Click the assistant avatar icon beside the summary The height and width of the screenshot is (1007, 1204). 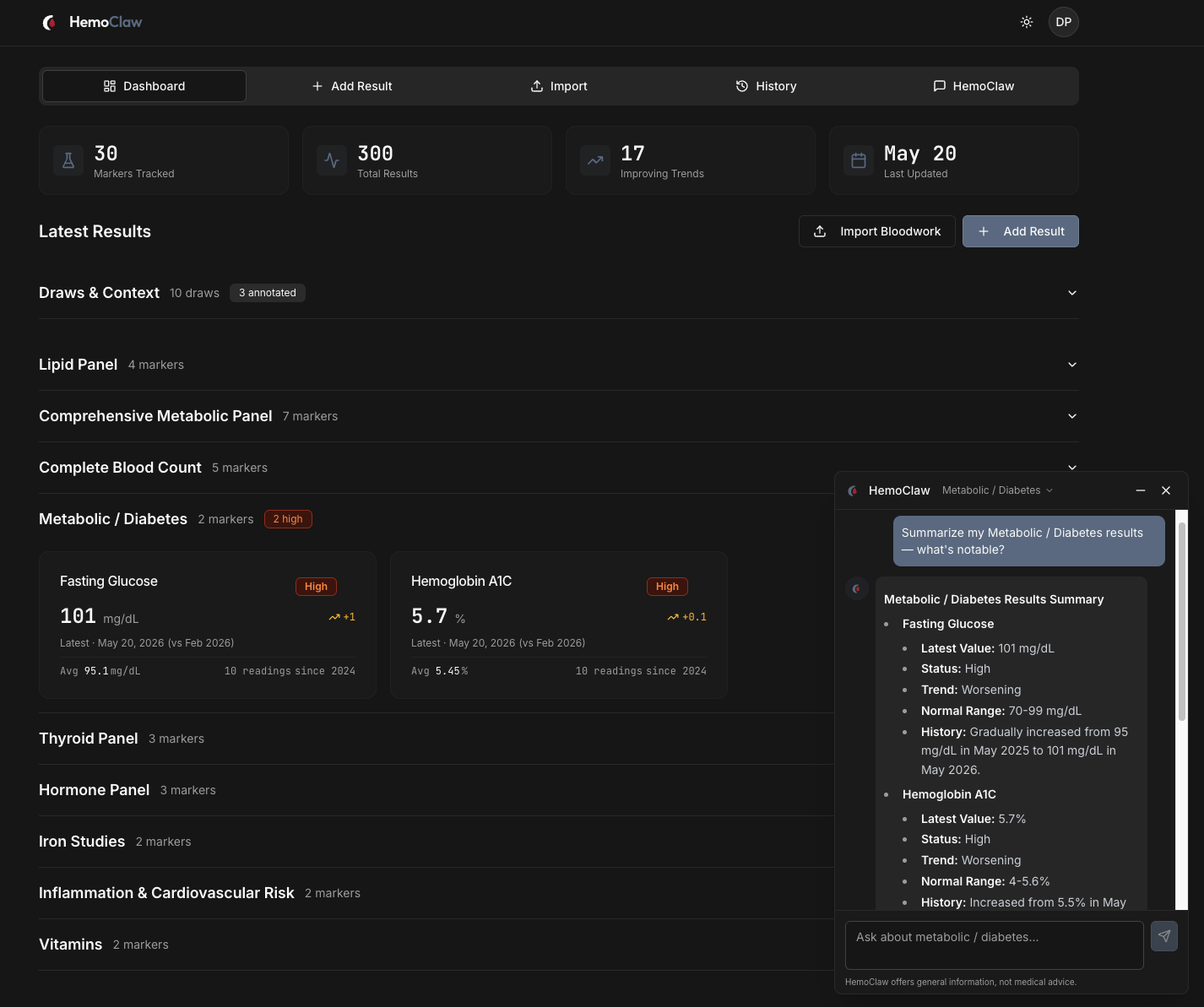coord(857,588)
